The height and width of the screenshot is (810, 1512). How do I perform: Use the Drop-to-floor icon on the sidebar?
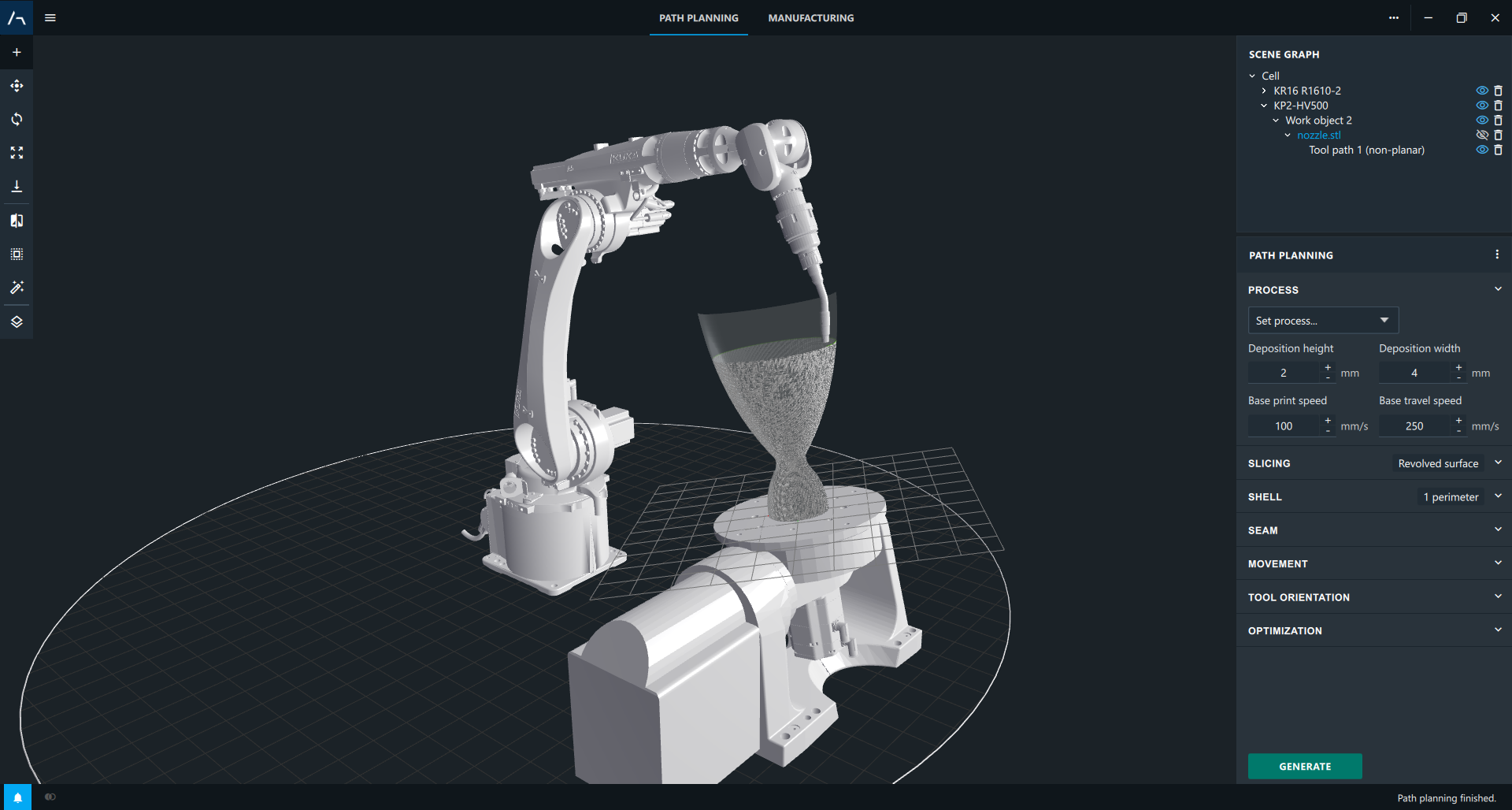point(17,186)
